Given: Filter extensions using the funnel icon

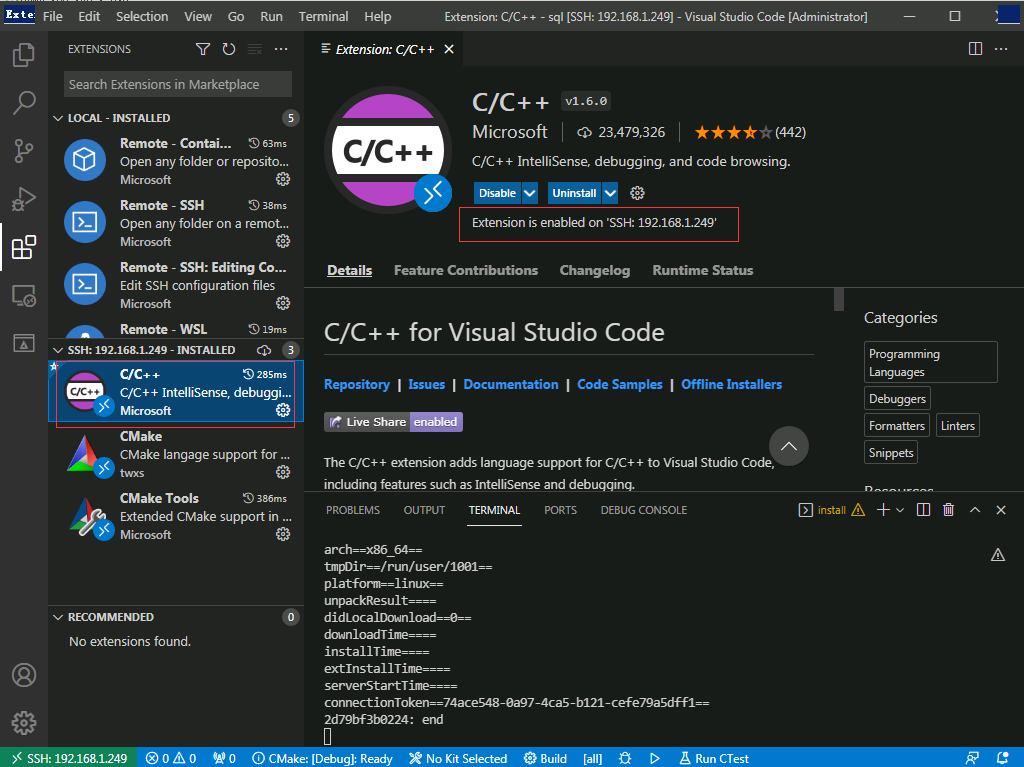Looking at the screenshot, I should (x=203, y=49).
